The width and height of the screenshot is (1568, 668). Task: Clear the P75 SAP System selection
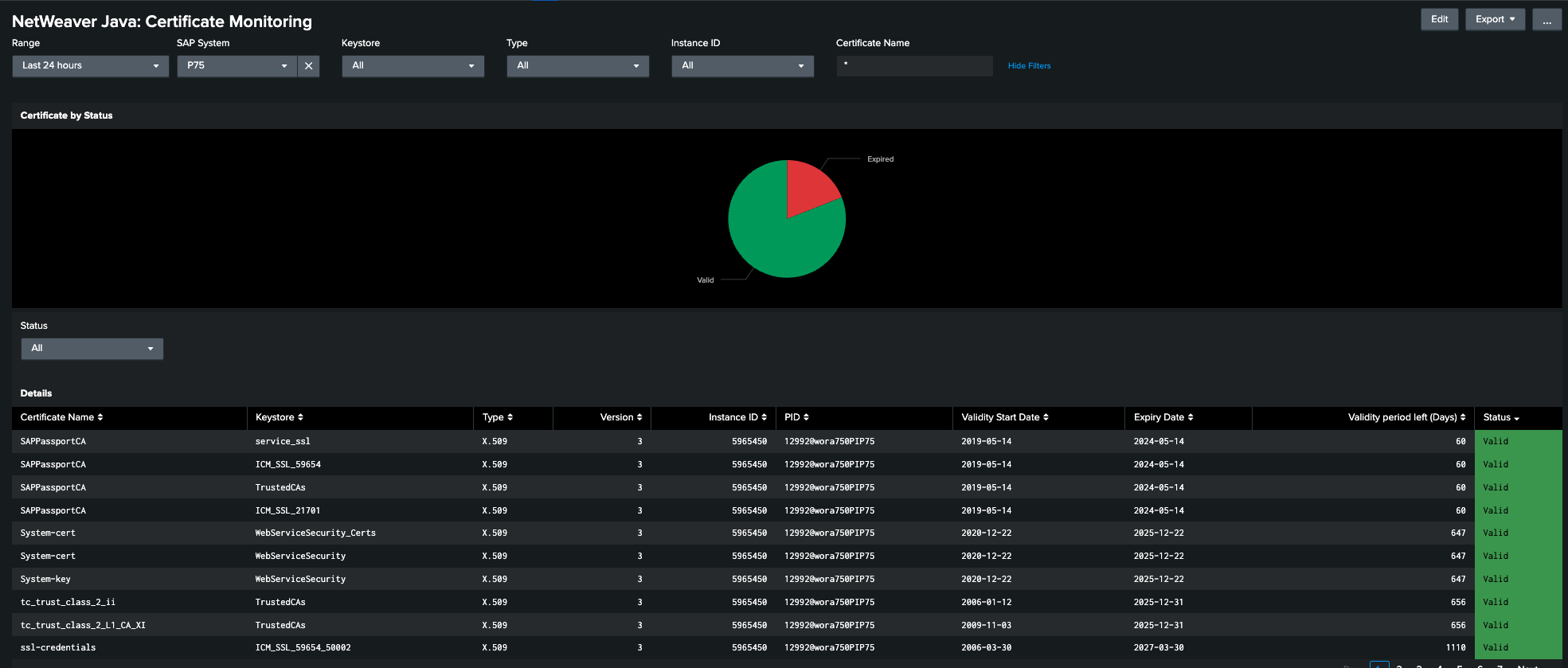tap(308, 66)
